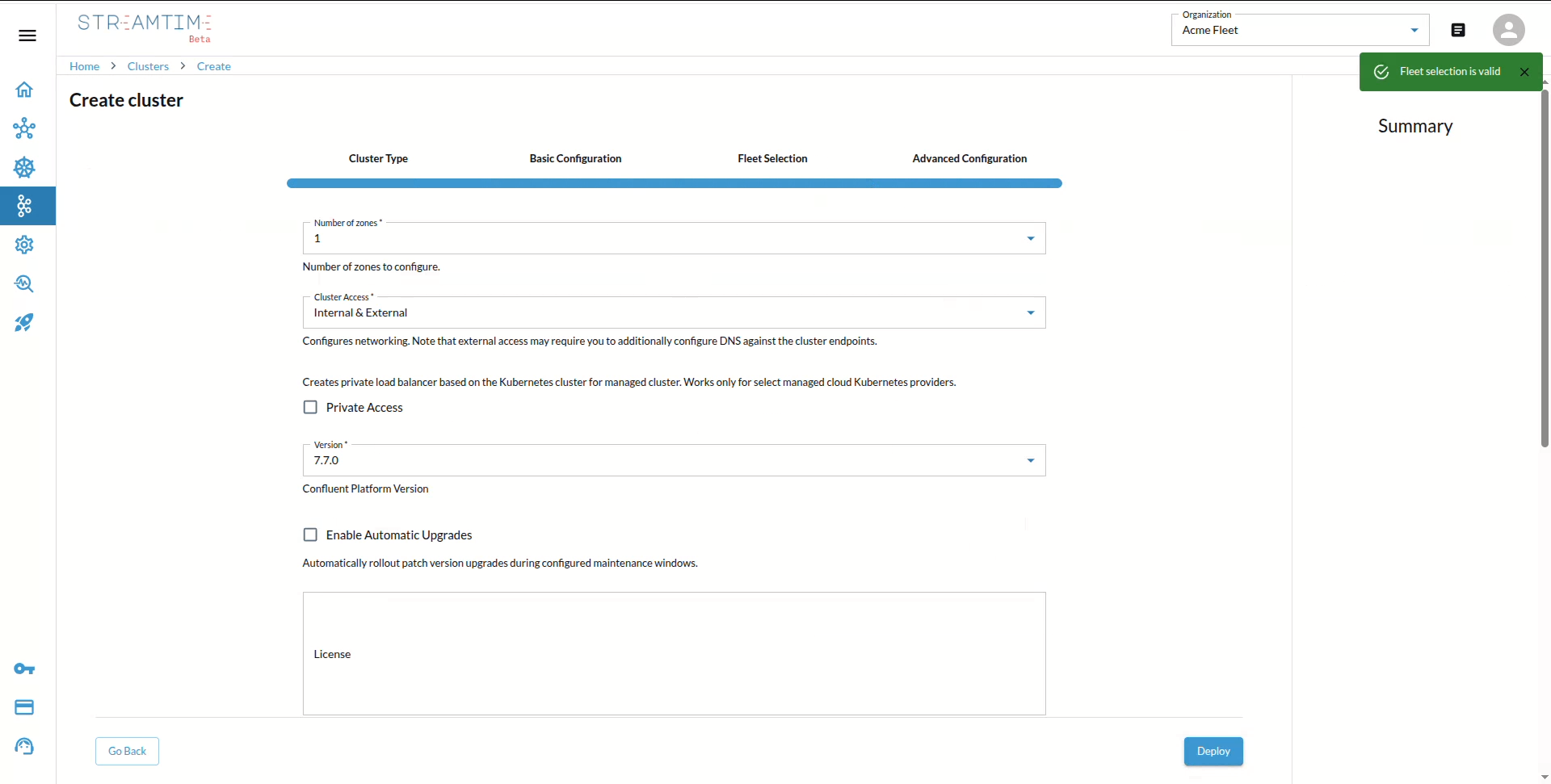Screen dimensions: 1551x784
Task: Open the monitoring magnifier sidebar icon
Action: click(24, 283)
